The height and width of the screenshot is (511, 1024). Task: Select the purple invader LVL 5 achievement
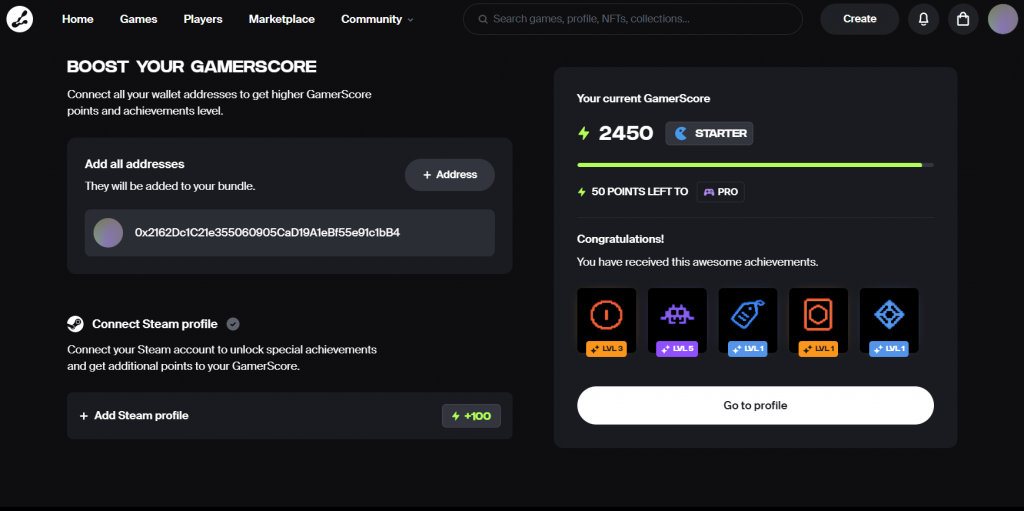(677, 321)
